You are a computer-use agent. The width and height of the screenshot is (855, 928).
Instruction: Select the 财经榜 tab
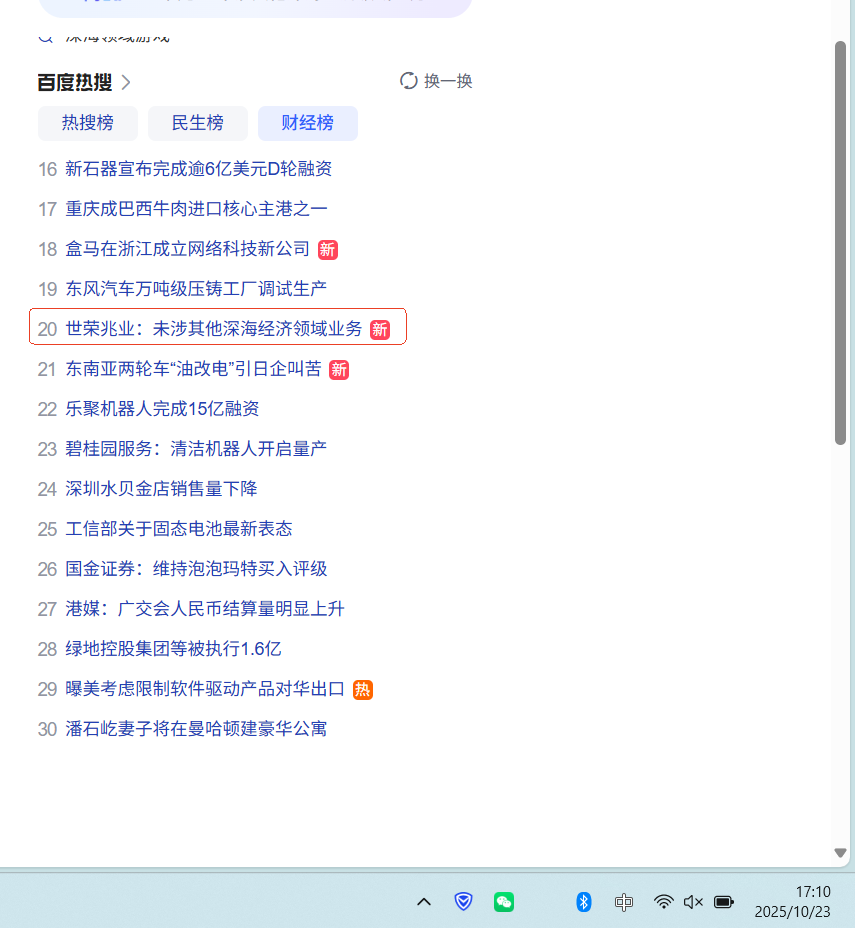point(308,123)
